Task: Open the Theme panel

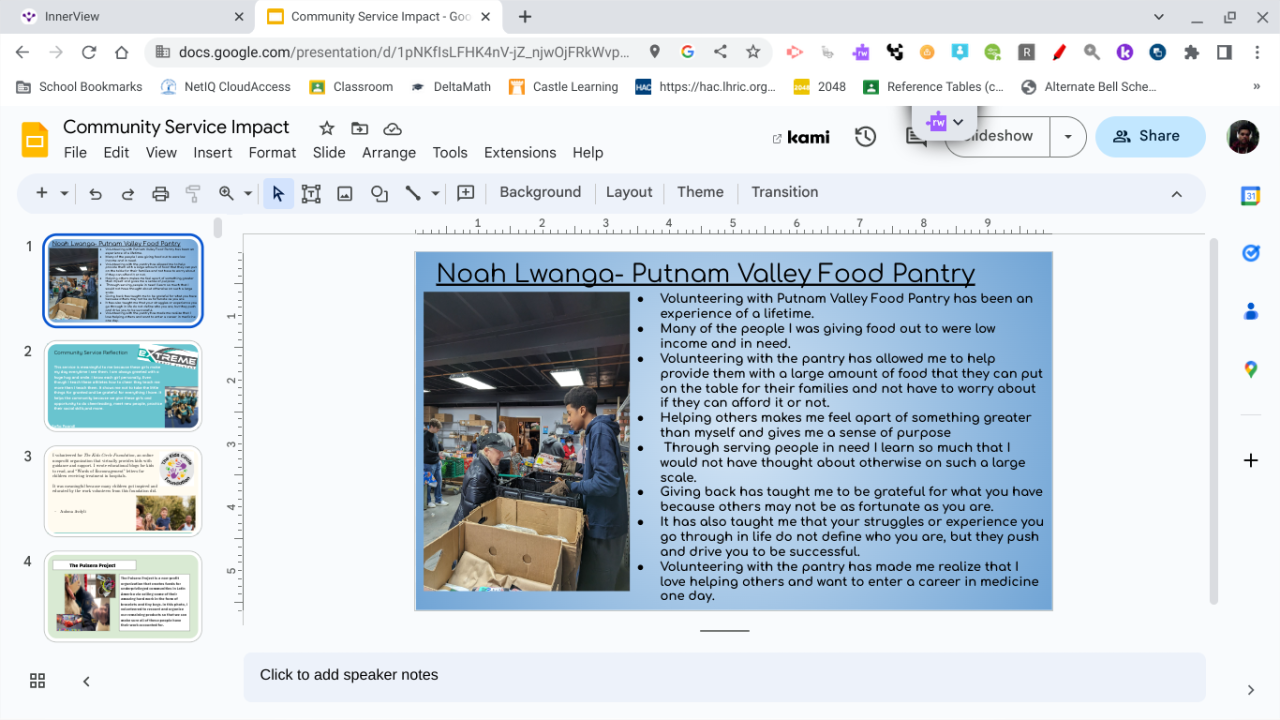Action: 700,192
